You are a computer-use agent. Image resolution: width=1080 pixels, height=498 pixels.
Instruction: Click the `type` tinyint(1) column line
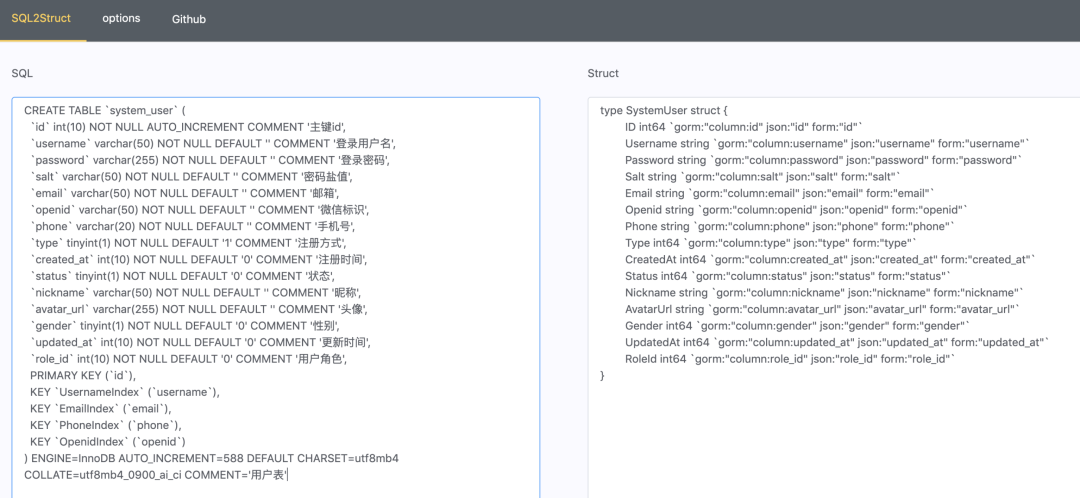tap(189, 242)
